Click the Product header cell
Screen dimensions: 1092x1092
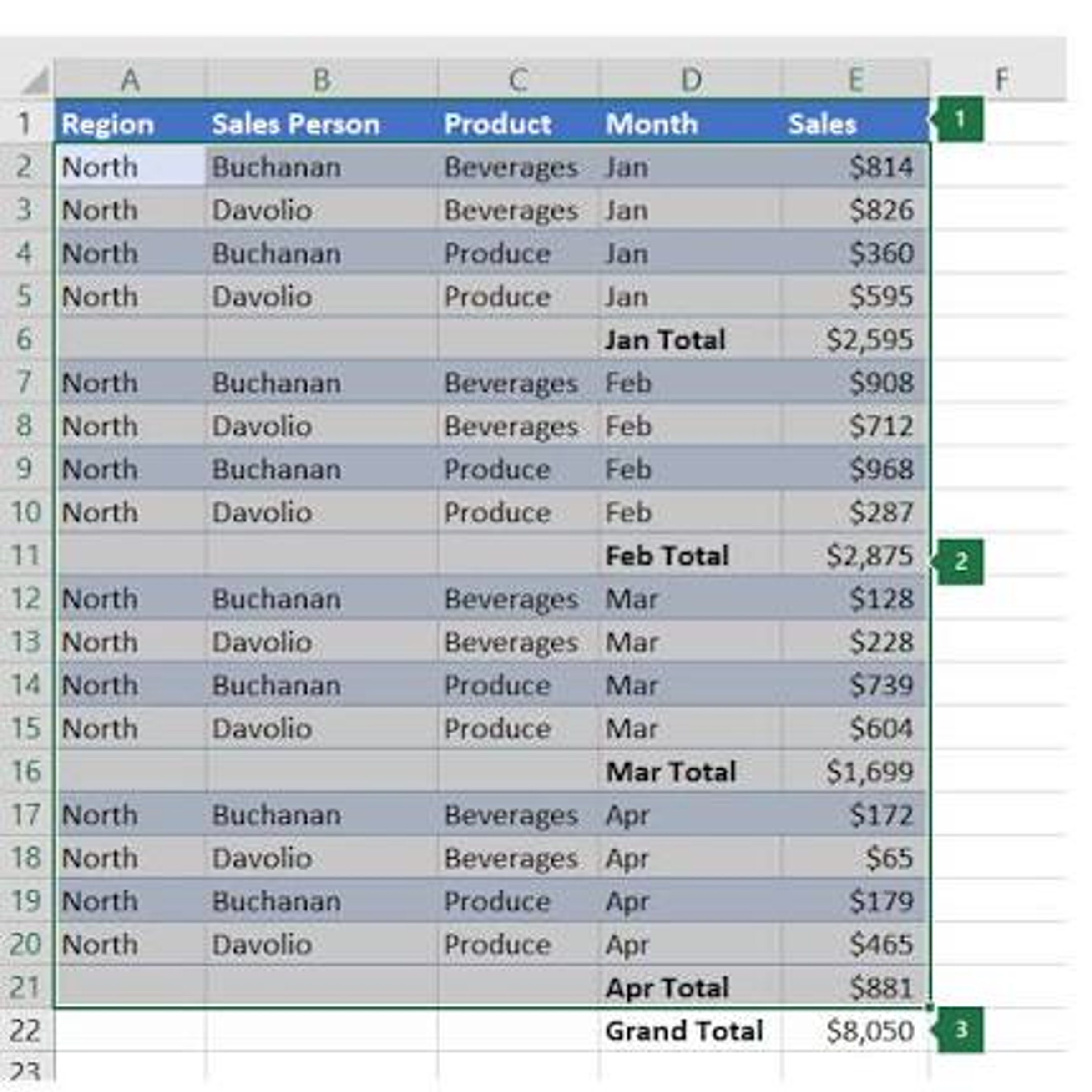coord(518,123)
